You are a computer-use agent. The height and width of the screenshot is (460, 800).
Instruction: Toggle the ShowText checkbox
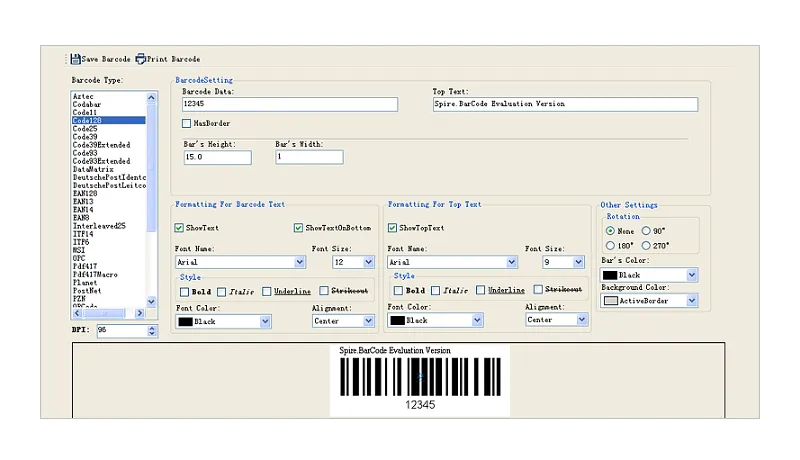[179, 228]
